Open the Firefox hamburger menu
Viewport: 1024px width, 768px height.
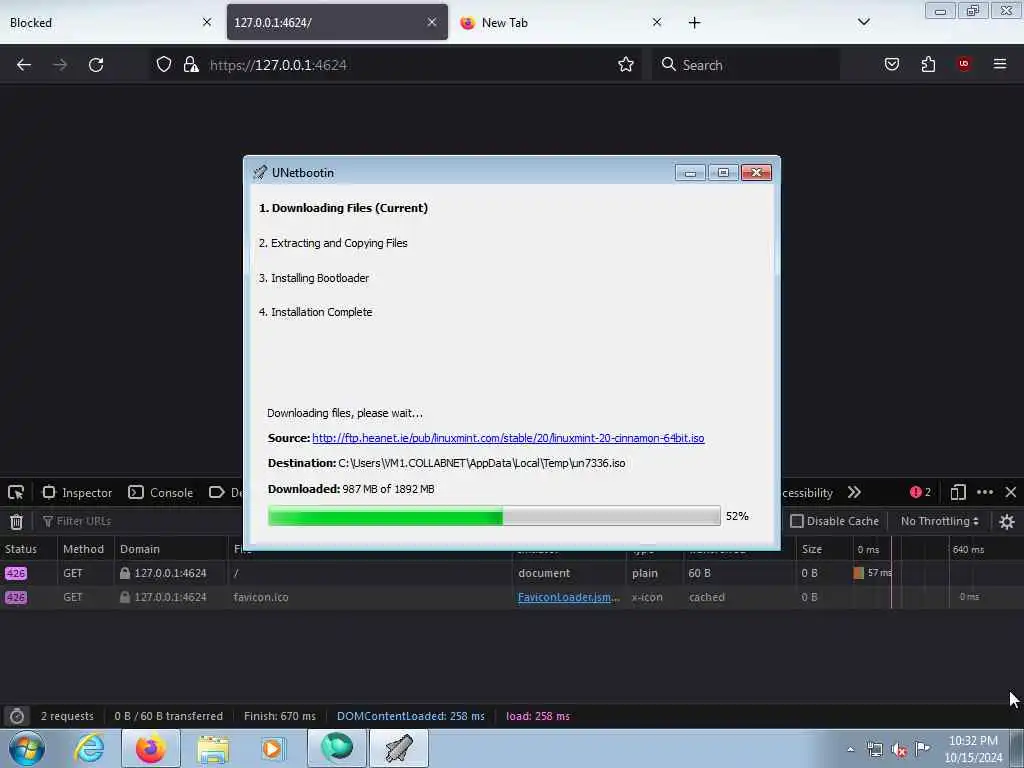1000,64
